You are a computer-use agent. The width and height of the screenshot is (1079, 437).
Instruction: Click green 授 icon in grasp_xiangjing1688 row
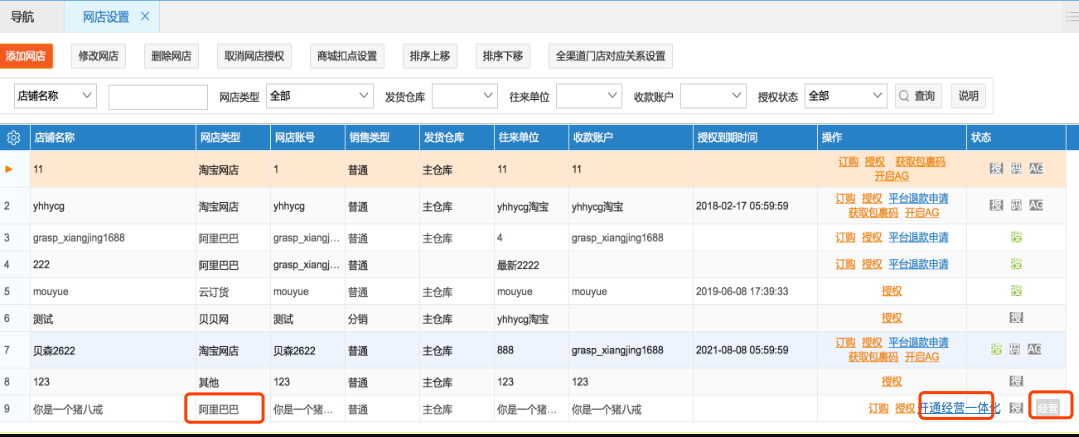point(1016,237)
